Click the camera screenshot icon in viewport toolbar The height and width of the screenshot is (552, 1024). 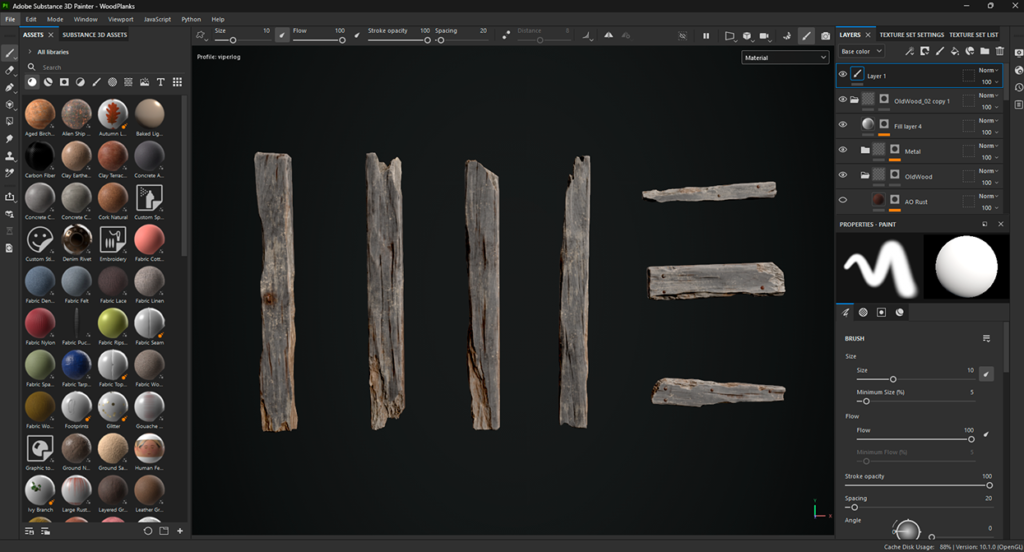pos(825,35)
